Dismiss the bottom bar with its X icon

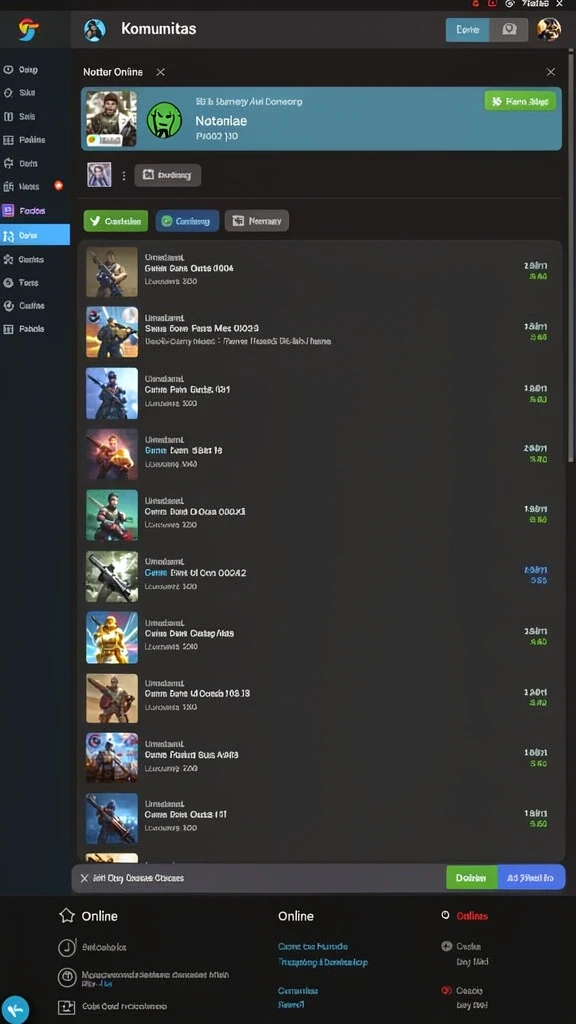84,878
